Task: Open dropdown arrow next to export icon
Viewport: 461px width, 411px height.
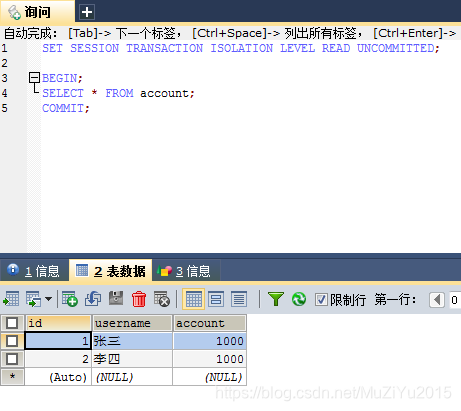Action: [49, 299]
